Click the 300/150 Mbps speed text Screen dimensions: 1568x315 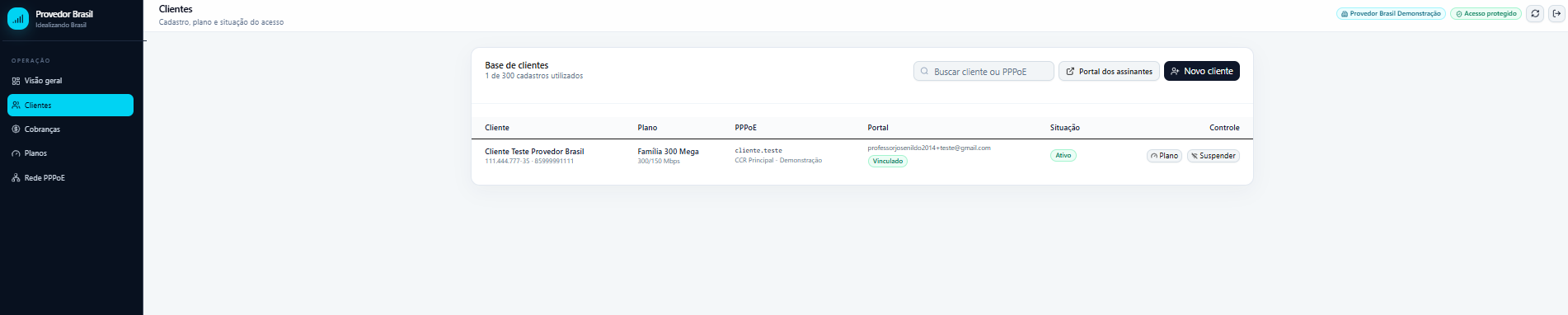(659, 161)
